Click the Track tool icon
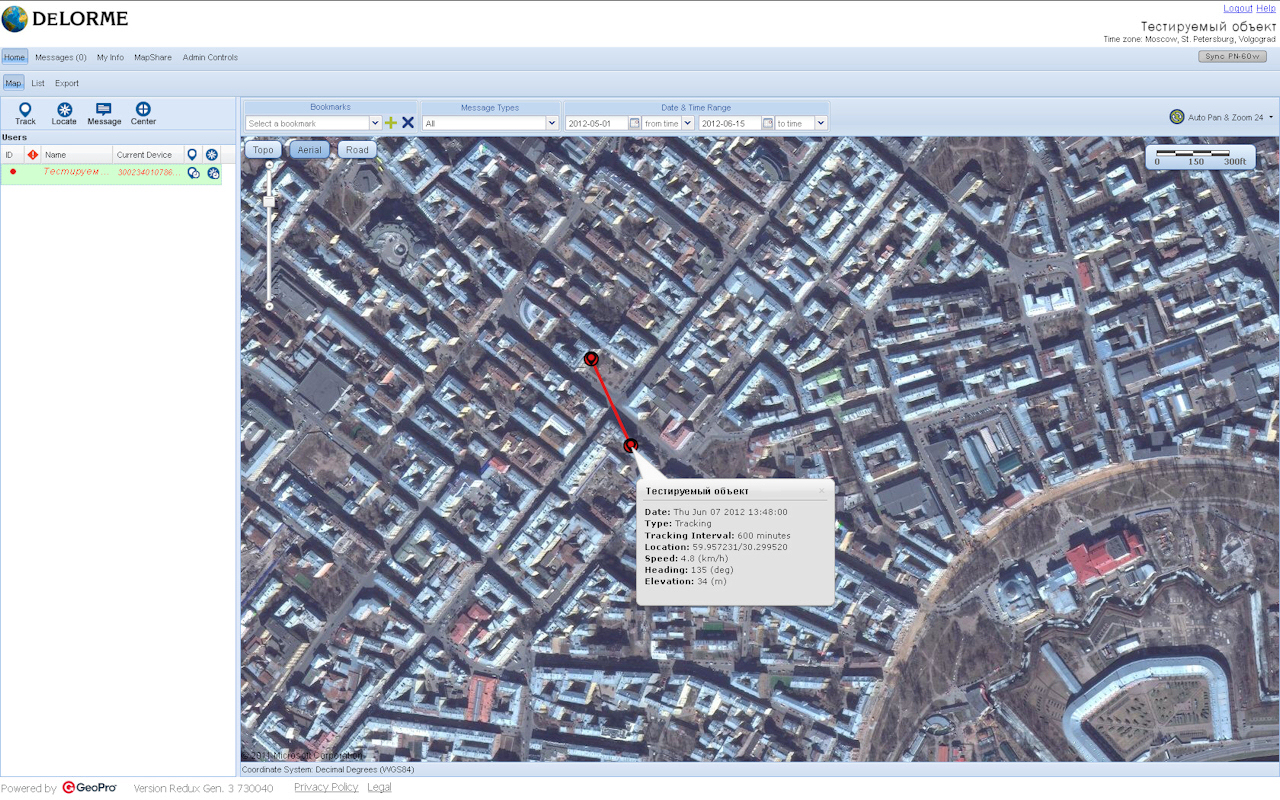1280x800 pixels. (25, 109)
